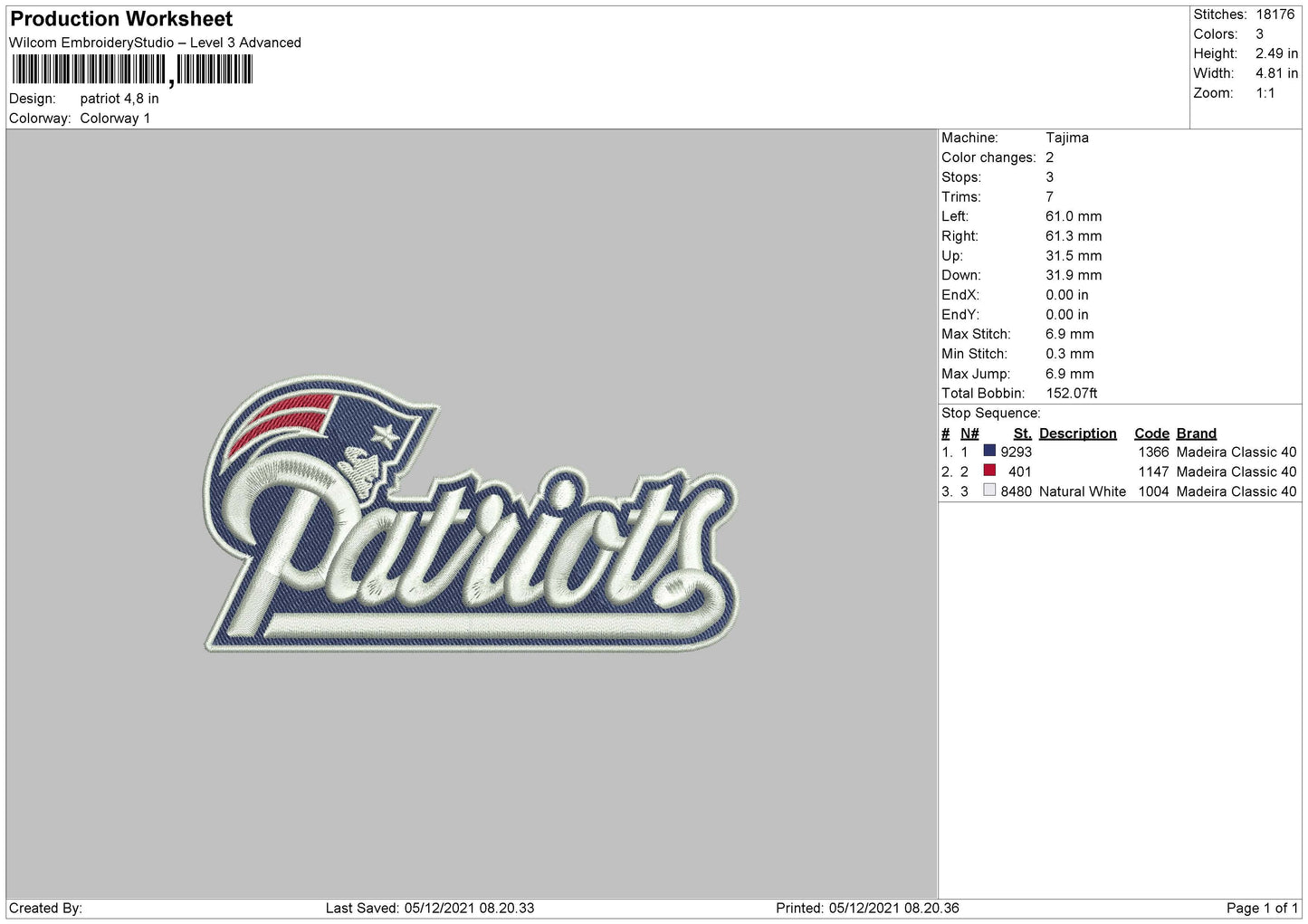1308x924 pixels.
Task: Click the Right value '61.3 mm'
Action: click(1074, 236)
